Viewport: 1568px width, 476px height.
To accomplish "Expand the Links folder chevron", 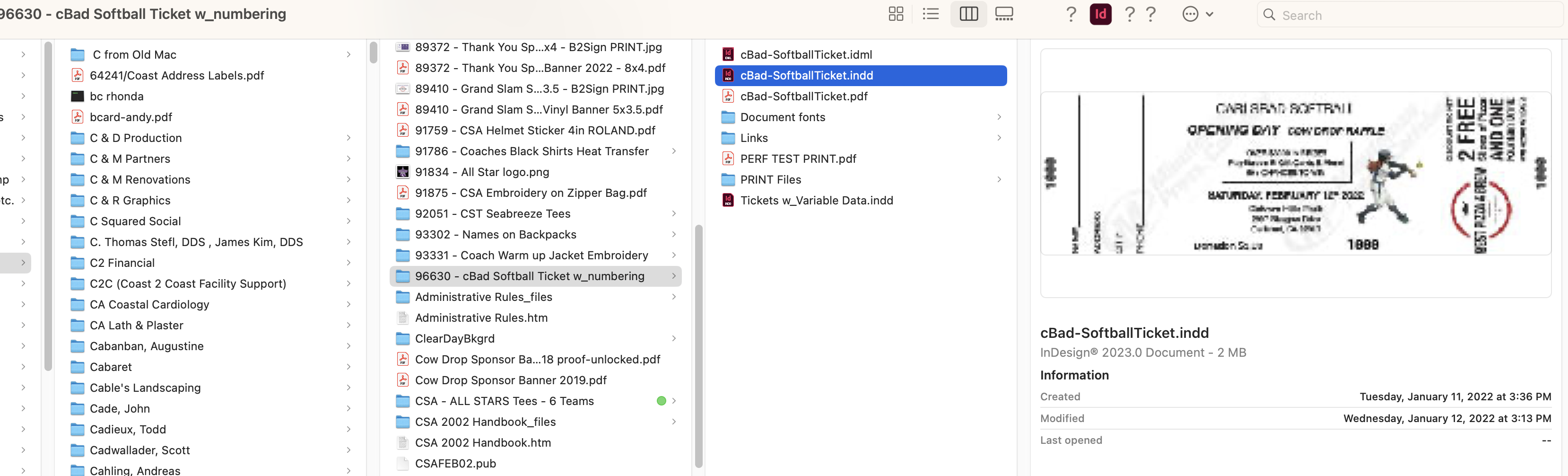I will 999,138.
